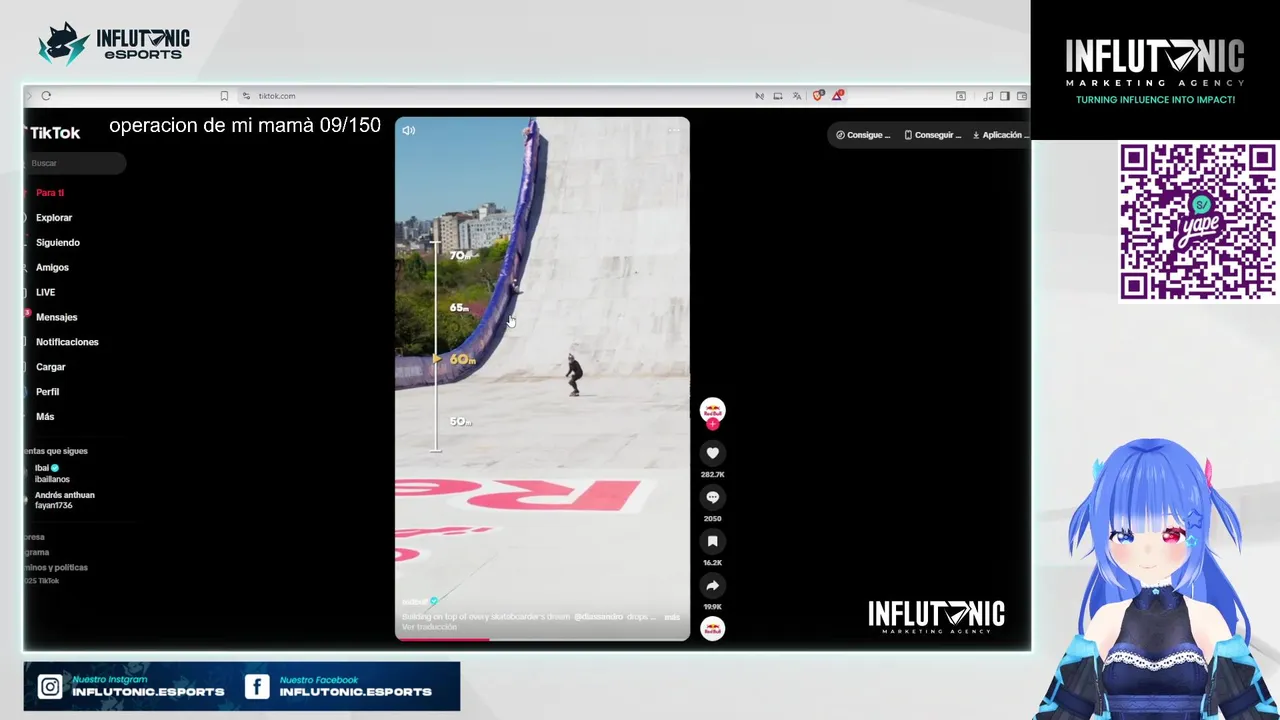Screen dimensions: 1280x720
Task: Open Amigos section
Action: click(x=52, y=268)
